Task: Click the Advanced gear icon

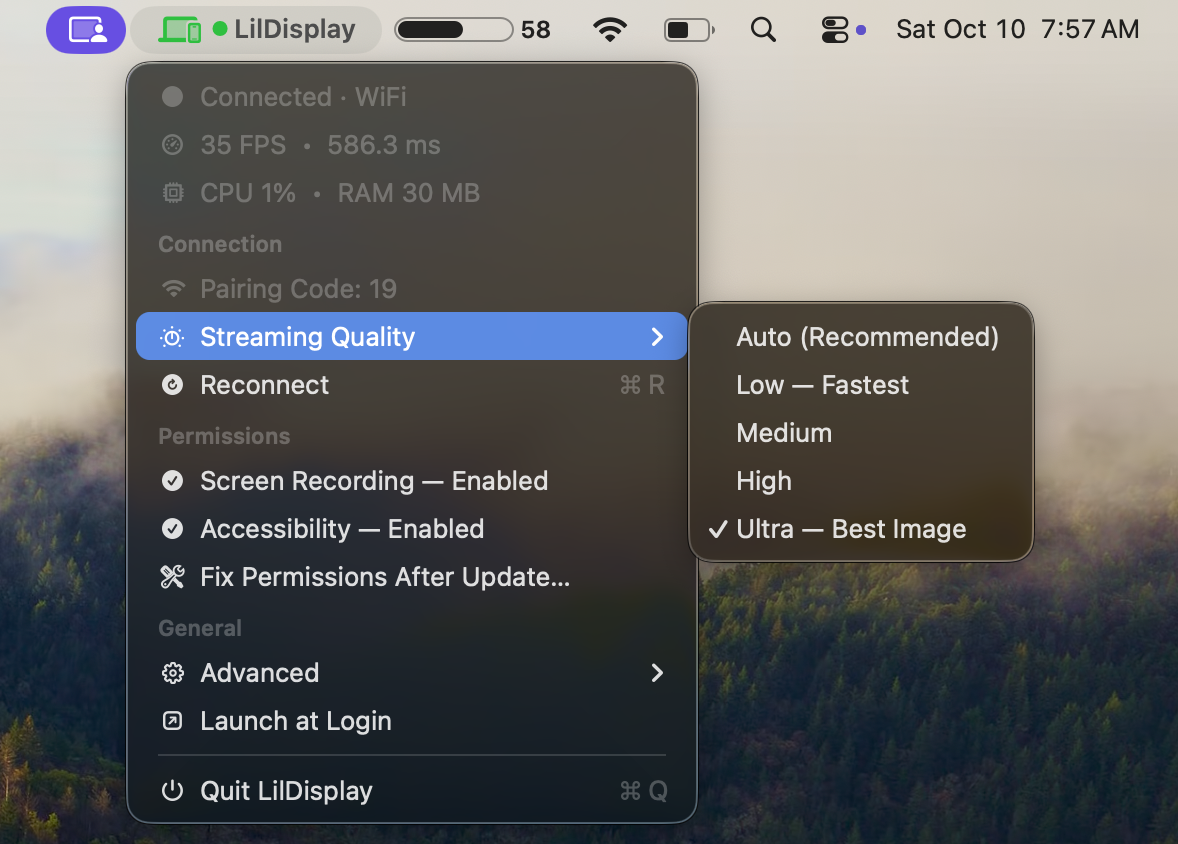Action: [x=173, y=673]
